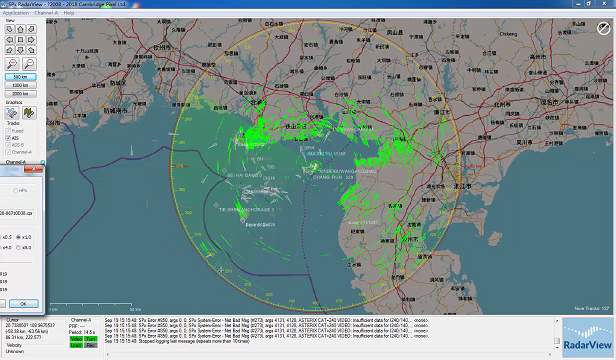Screen dimensions: 616x360
Task: Set the view range to 1000 km
Action: coord(20,85)
